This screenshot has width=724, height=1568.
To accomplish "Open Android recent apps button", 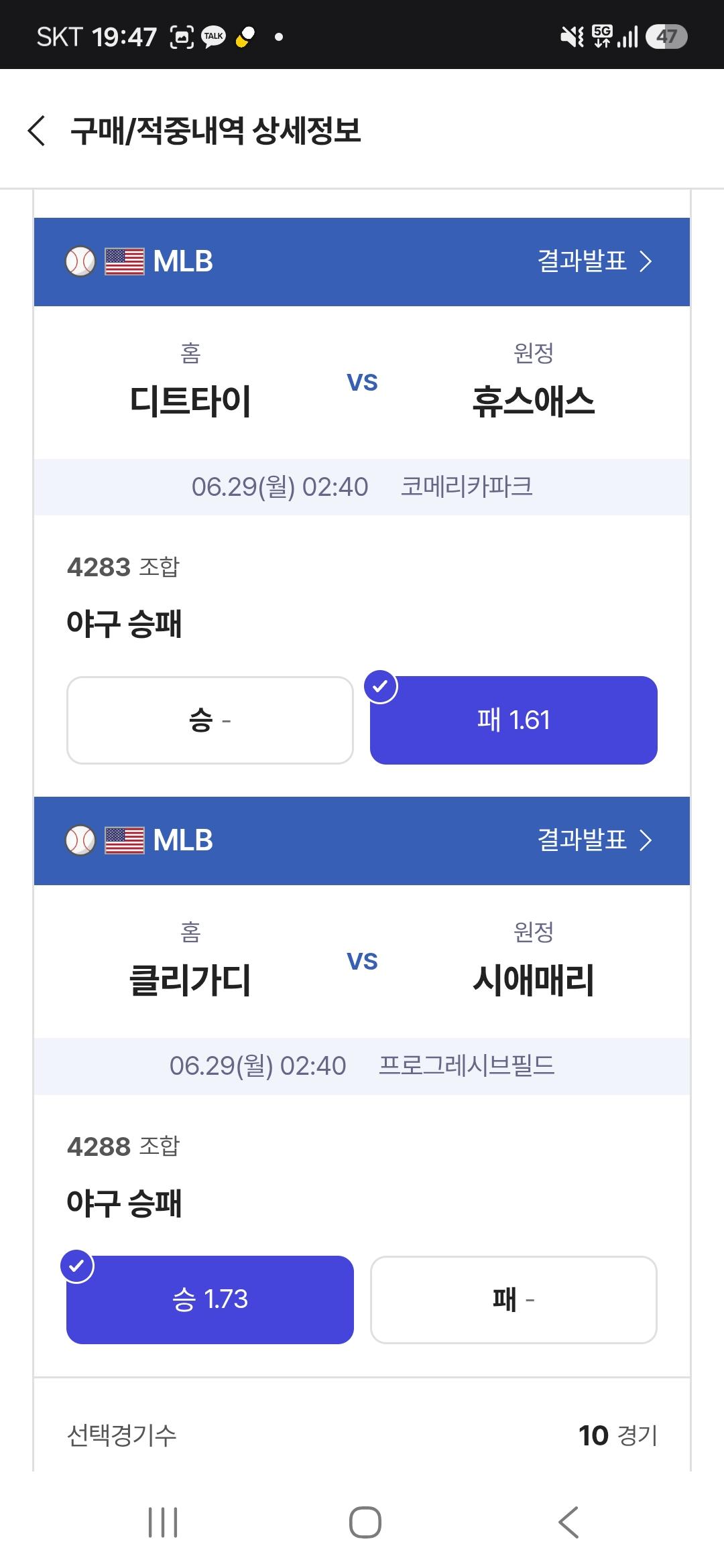I will pos(163,1522).
